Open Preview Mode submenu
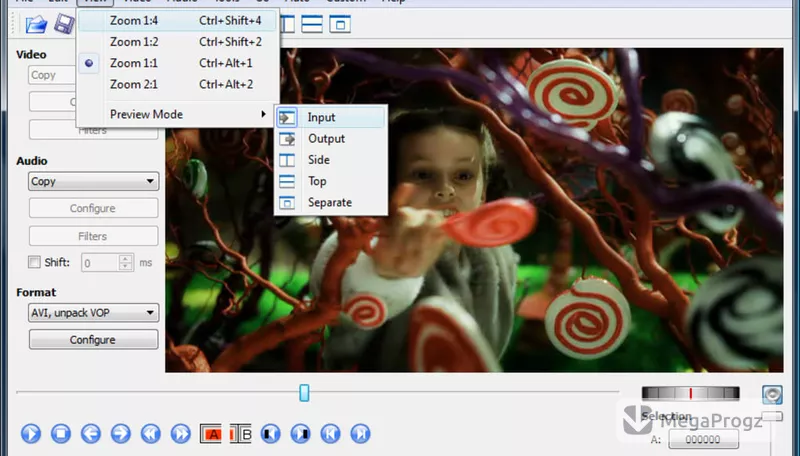 (x=178, y=114)
